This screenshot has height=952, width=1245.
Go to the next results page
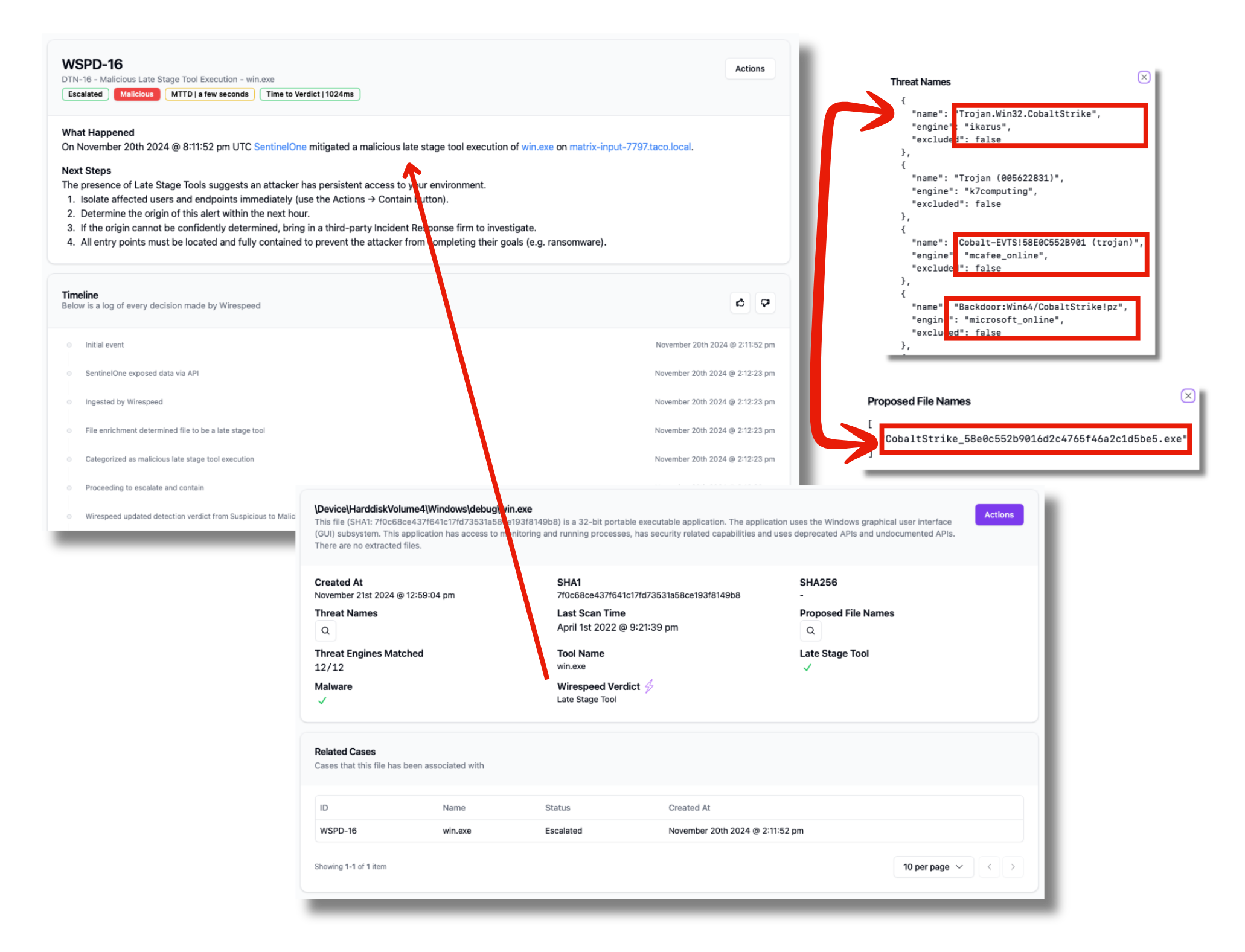[1013, 867]
